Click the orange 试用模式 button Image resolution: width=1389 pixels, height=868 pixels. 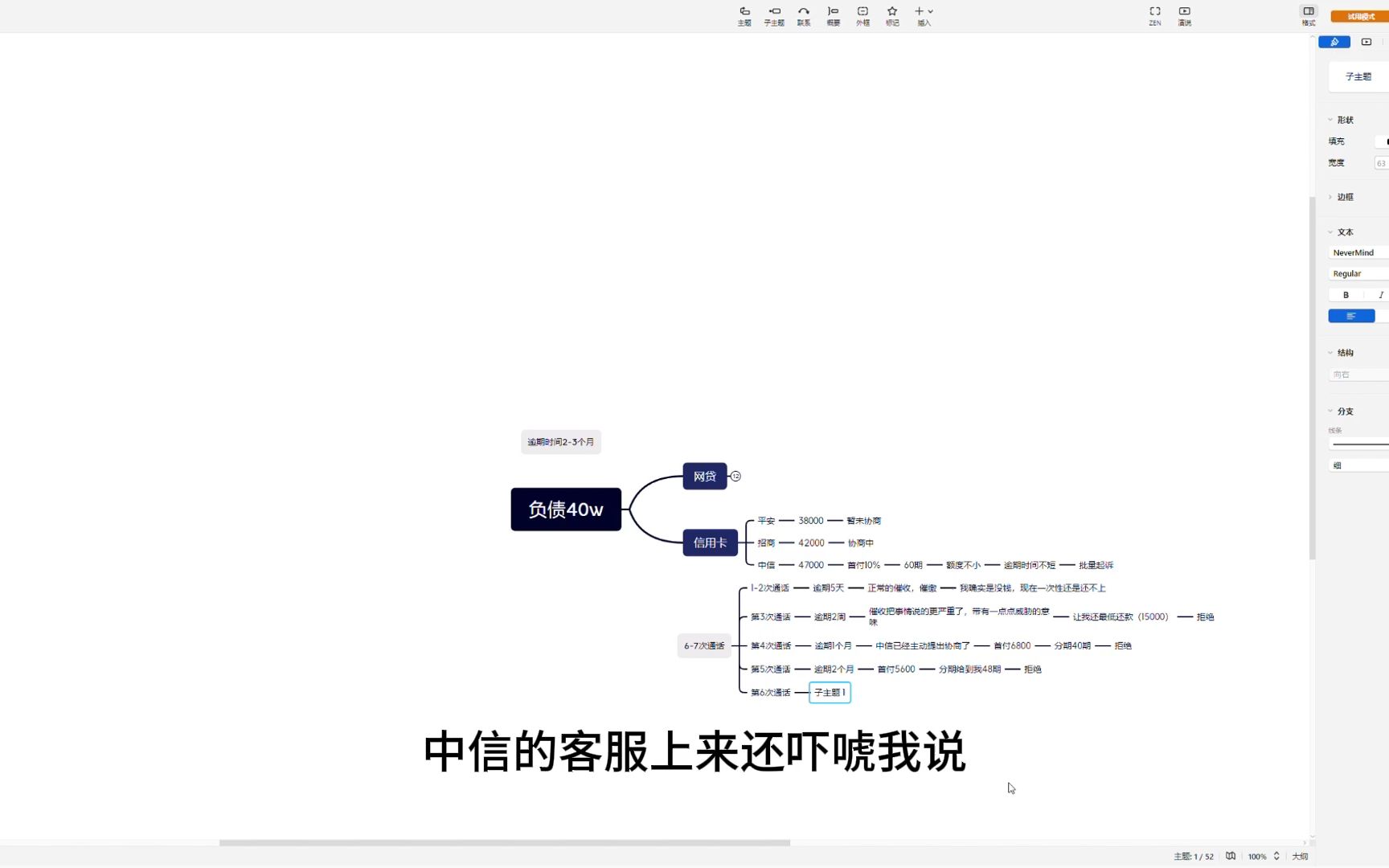point(1360,16)
